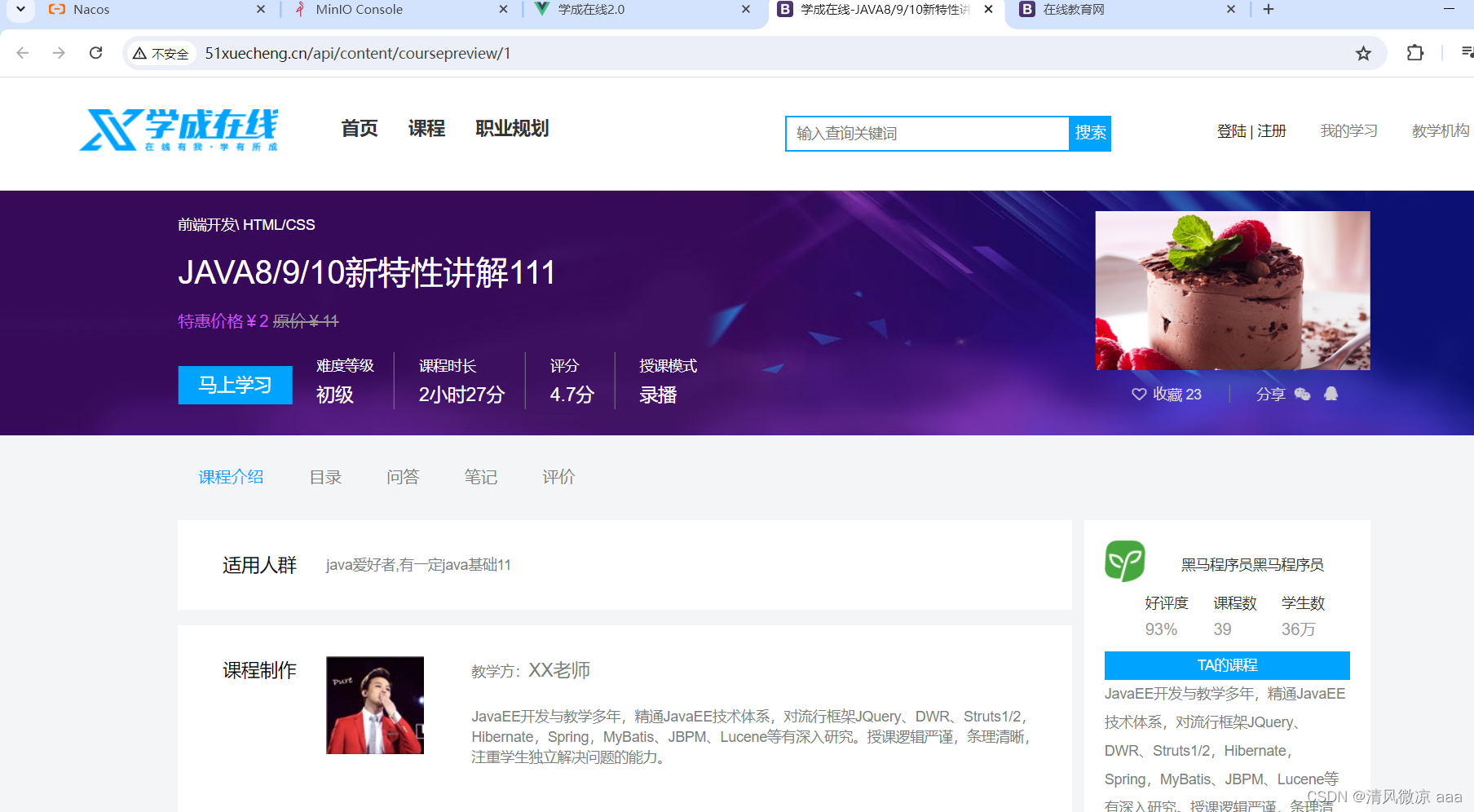Reload the current page

(x=96, y=53)
